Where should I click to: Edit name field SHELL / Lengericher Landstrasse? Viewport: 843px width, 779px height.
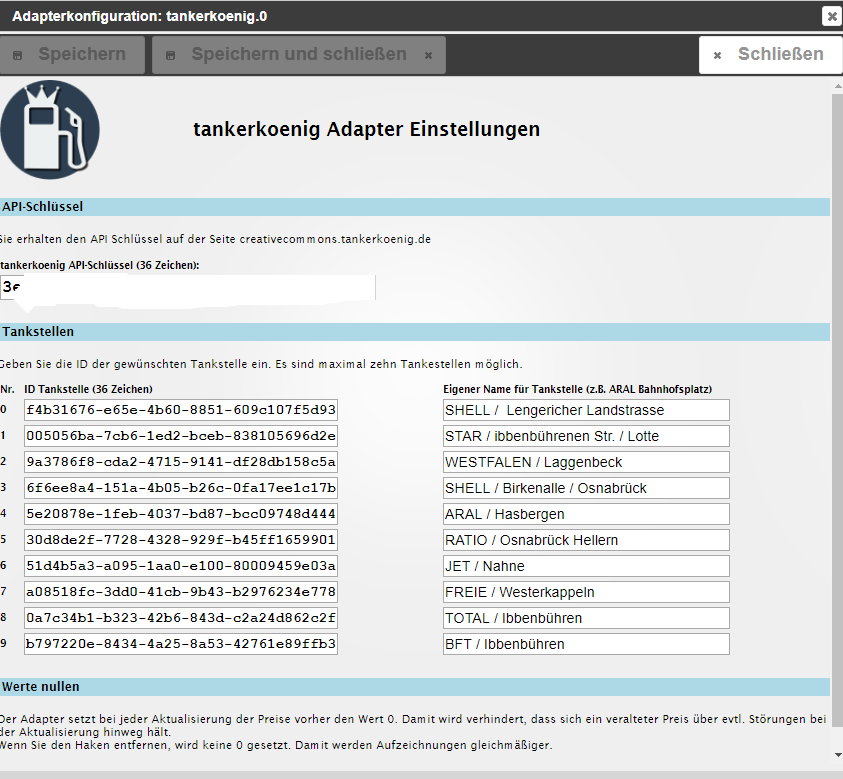[586, 410]
